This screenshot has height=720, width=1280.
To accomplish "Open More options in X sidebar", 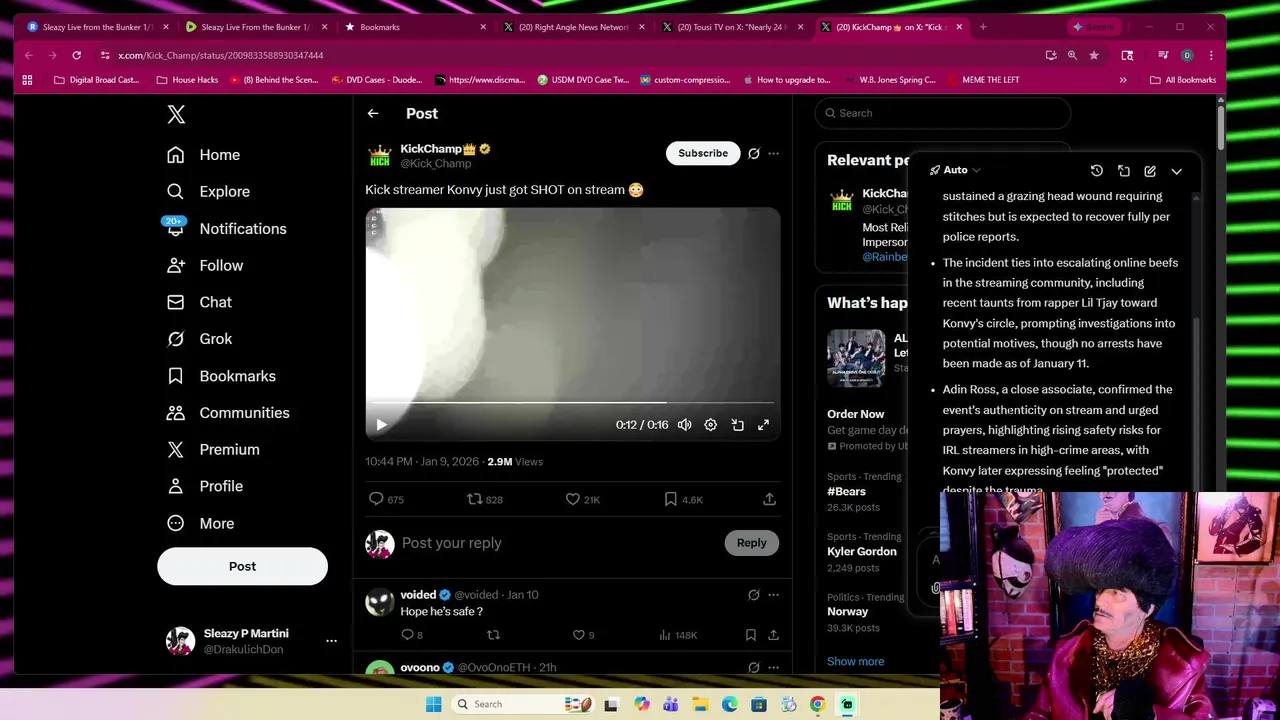I will 200,523.
